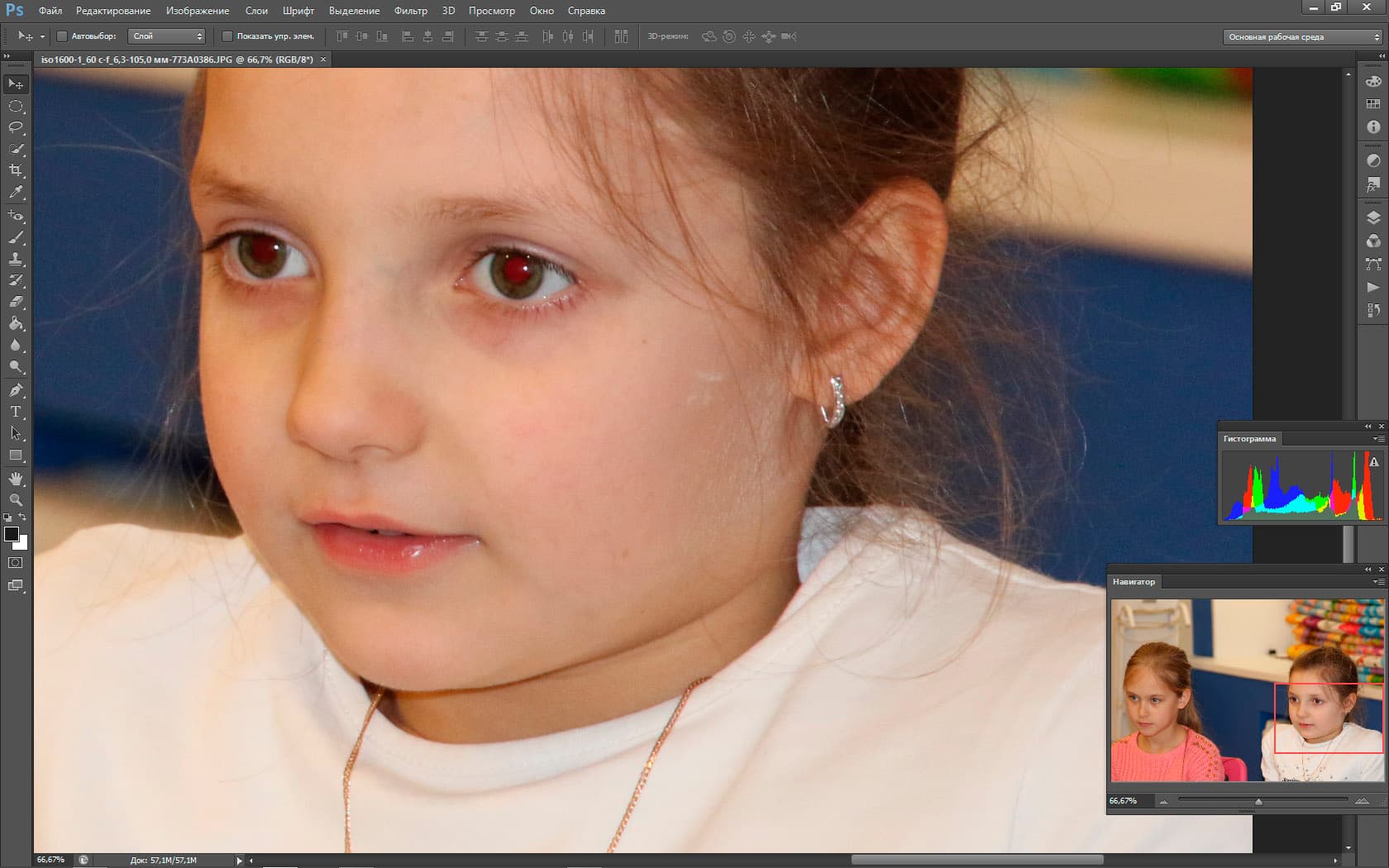
Task: Select the Crop tool
Action: point(16,170)
